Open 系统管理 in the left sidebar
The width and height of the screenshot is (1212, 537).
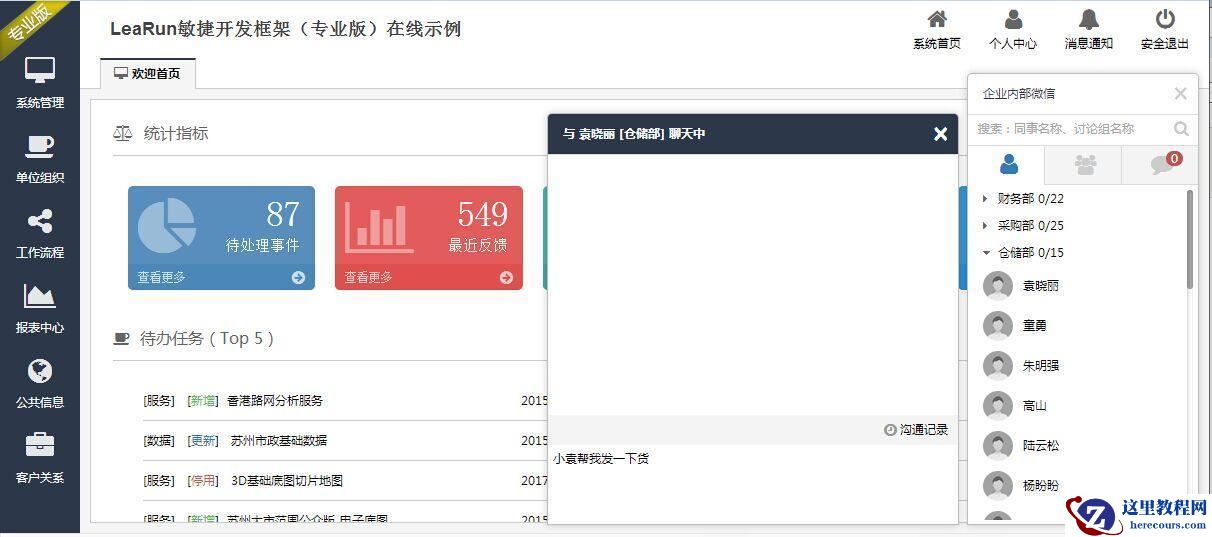point(40,83)
